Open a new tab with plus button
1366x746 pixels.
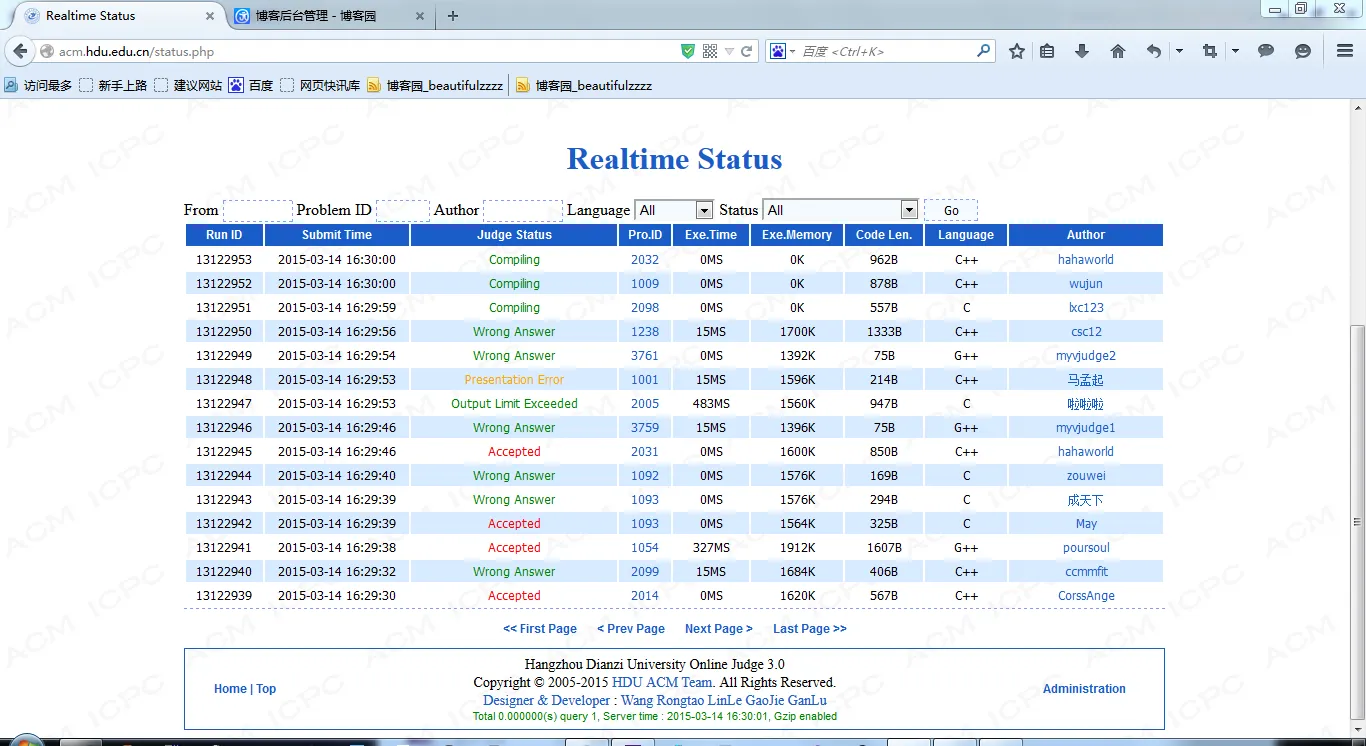[x=453, y=16]
